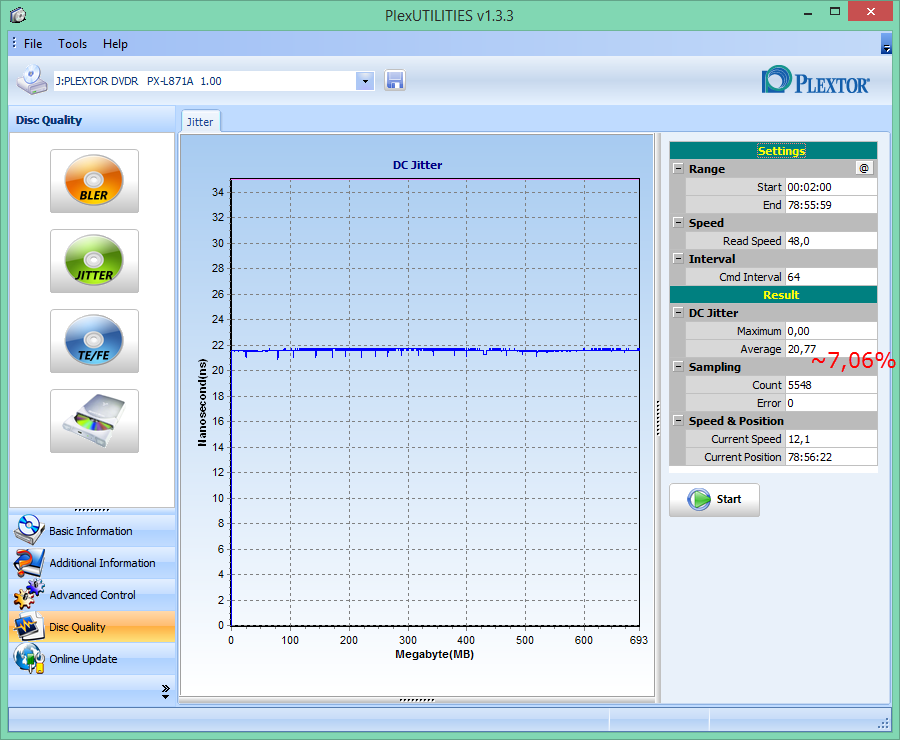Click the DC Jitter Average value
900x740 pixels.
[831, 349]
